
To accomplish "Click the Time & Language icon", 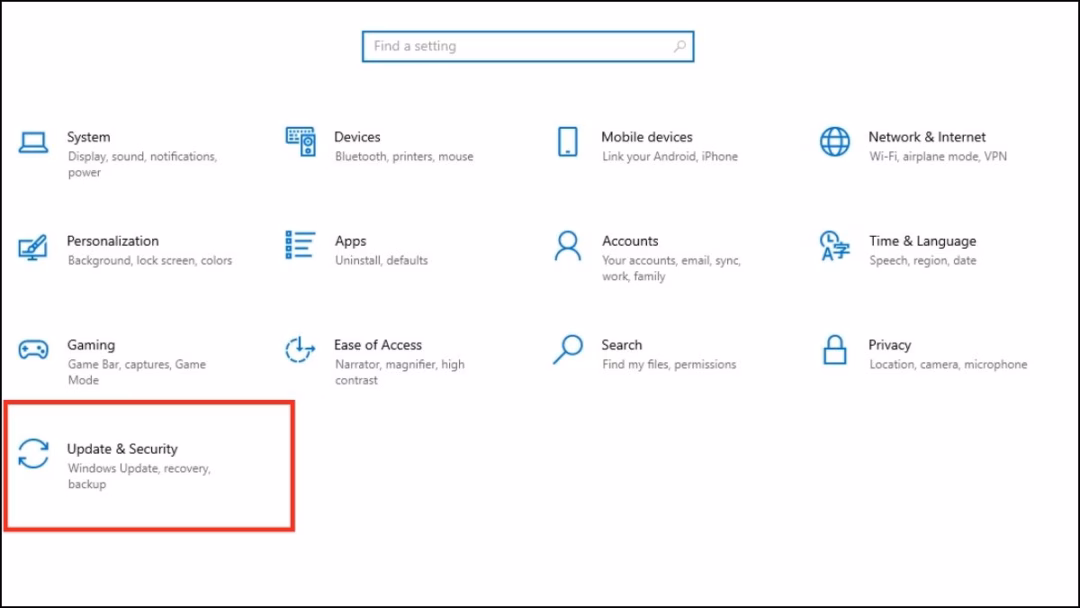I will coord(835,247).
